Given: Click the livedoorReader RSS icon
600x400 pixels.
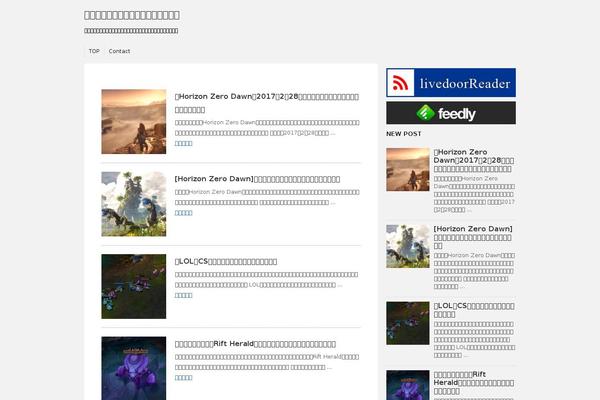Looking at the screenshot, I should pos(400,83).
